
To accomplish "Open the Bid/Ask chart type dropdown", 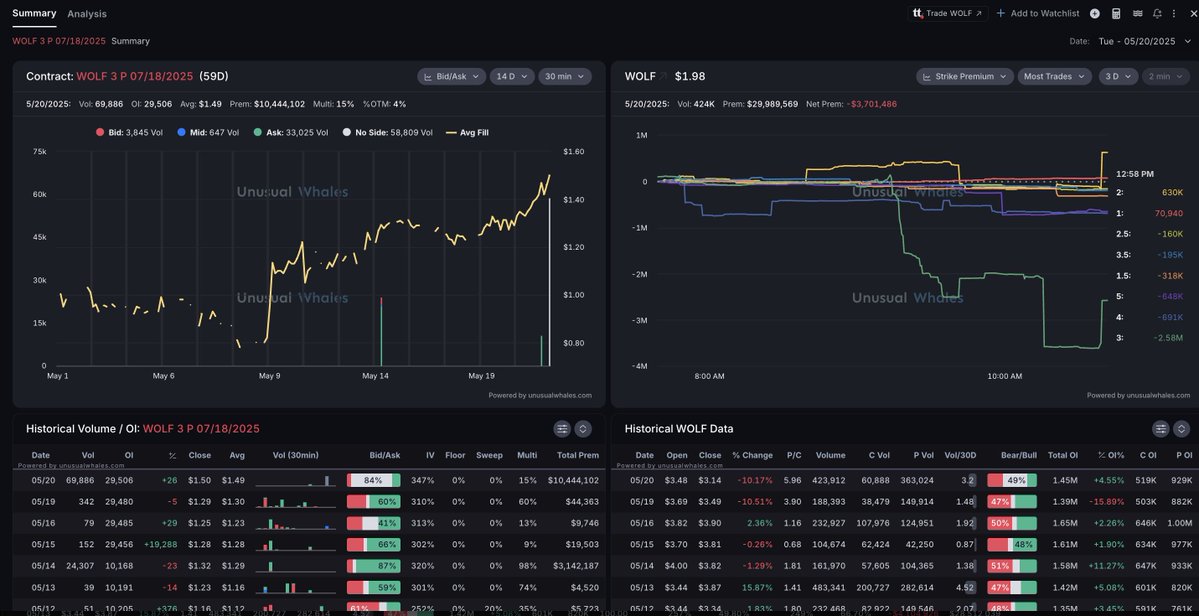I will pos(451,76).
